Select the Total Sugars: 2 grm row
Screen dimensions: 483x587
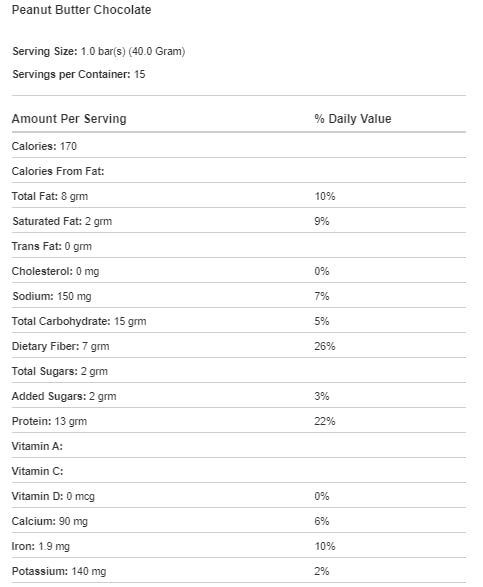click(239, 371)
